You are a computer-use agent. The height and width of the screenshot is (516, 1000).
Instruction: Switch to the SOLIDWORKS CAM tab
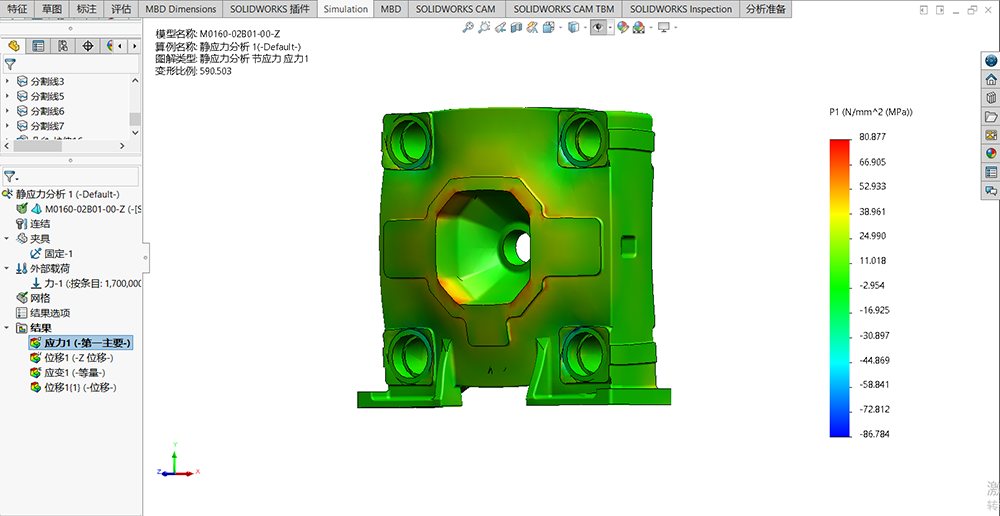click(x=454, y=9)
